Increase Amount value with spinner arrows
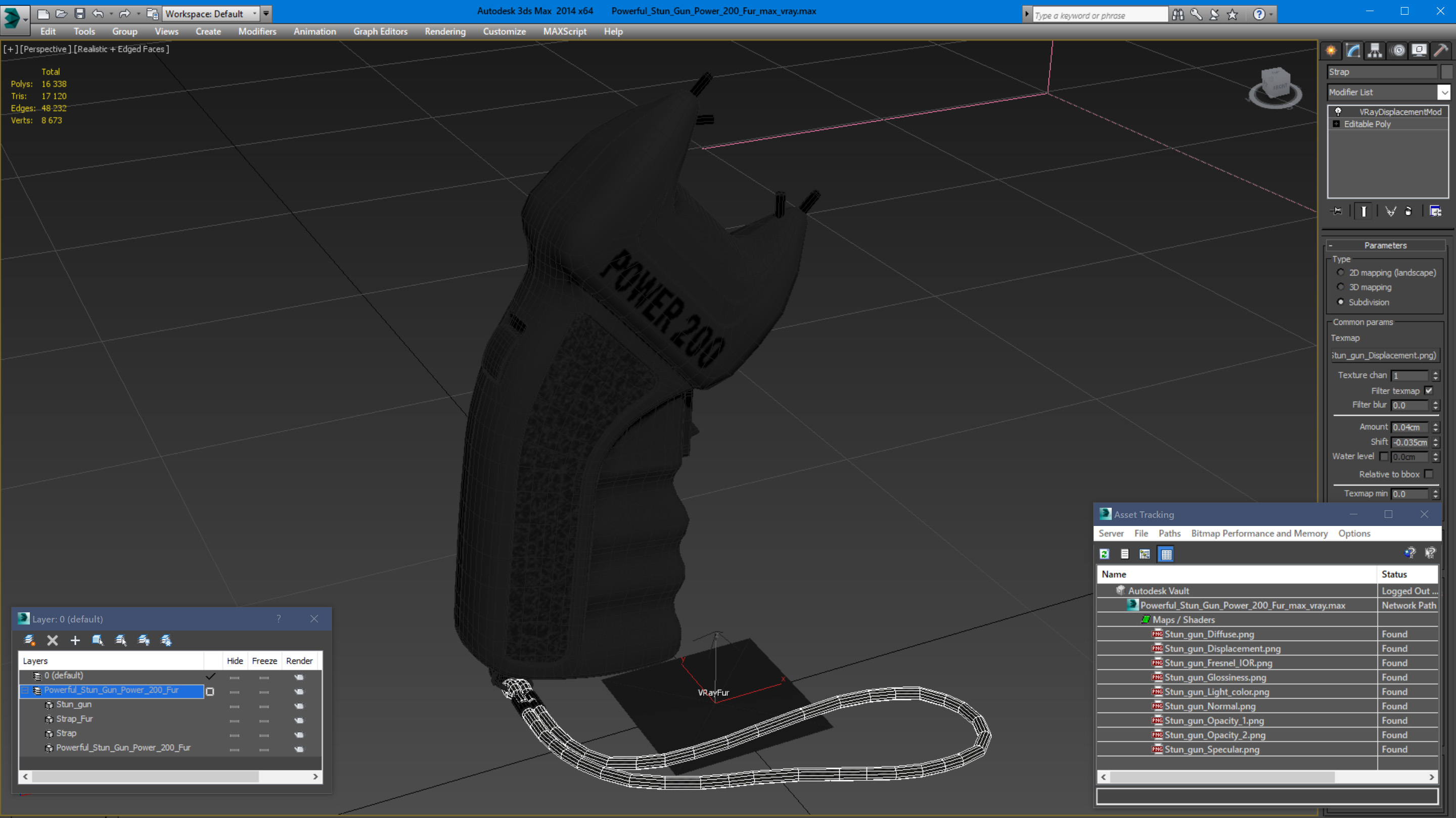The width and height of the screenshot is (1456, 818). pyautogui.click(x=1436, y=424)
